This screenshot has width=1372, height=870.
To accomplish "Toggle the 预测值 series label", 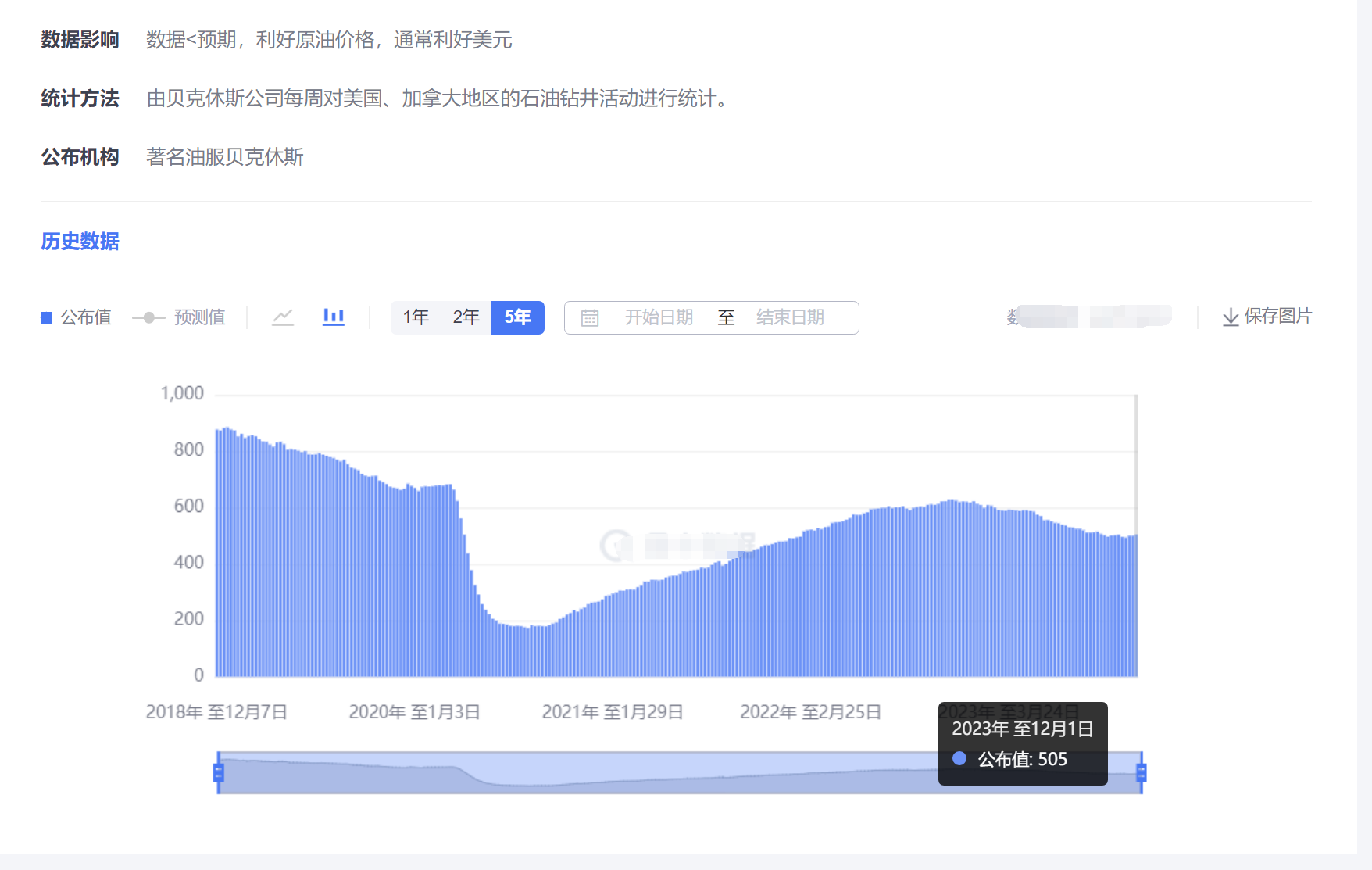I will (x=199, y=317).
